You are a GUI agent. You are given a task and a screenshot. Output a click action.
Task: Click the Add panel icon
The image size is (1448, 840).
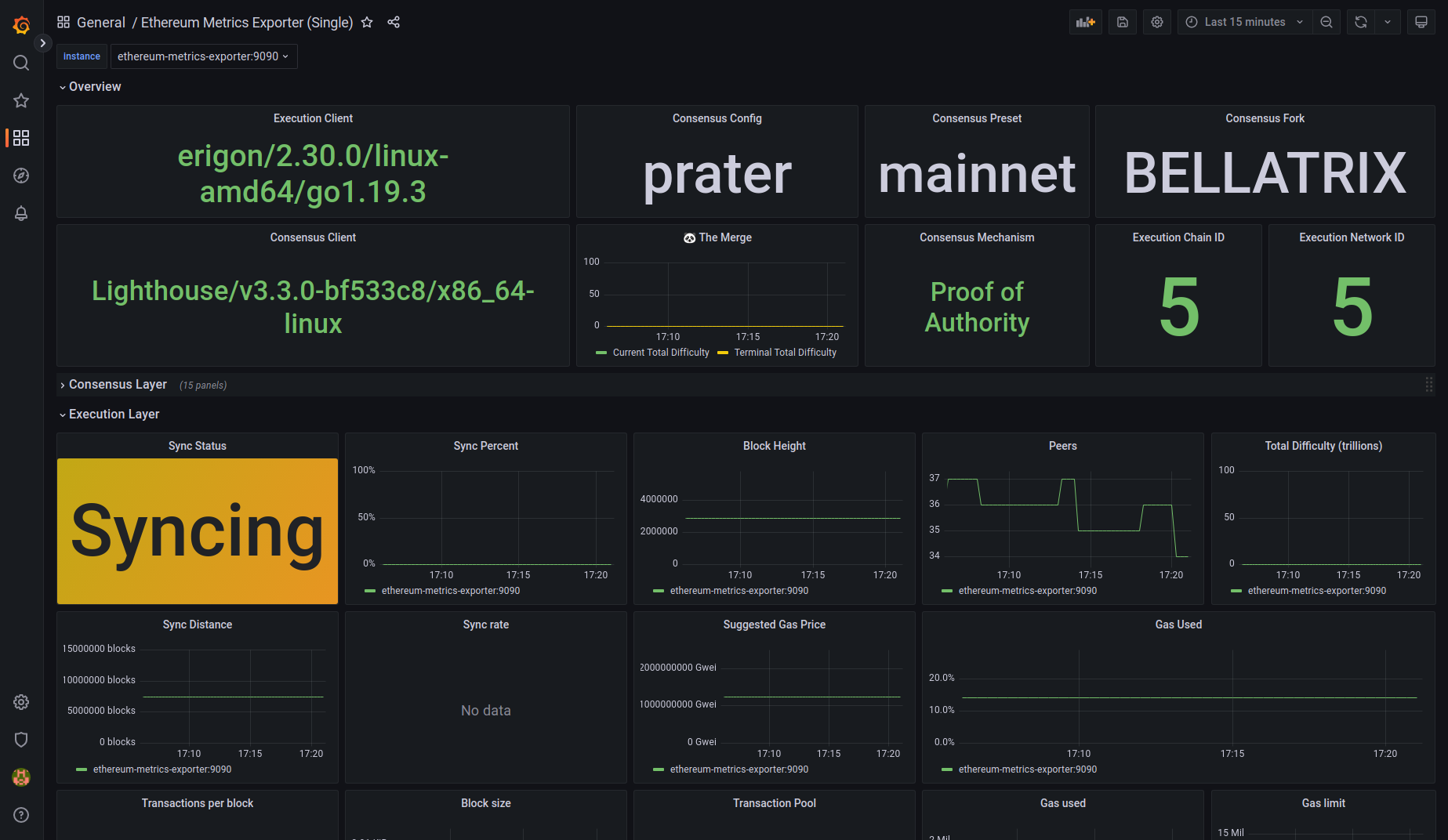point(1086,22)
